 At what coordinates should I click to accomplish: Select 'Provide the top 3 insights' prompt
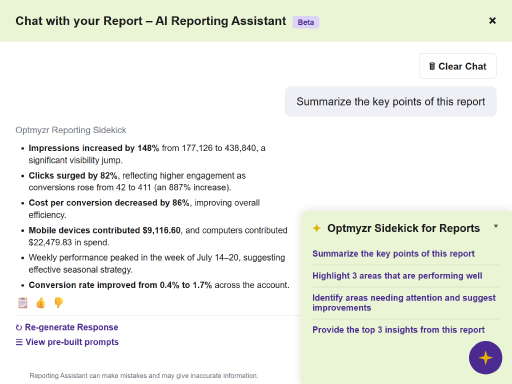pos(398,330)
